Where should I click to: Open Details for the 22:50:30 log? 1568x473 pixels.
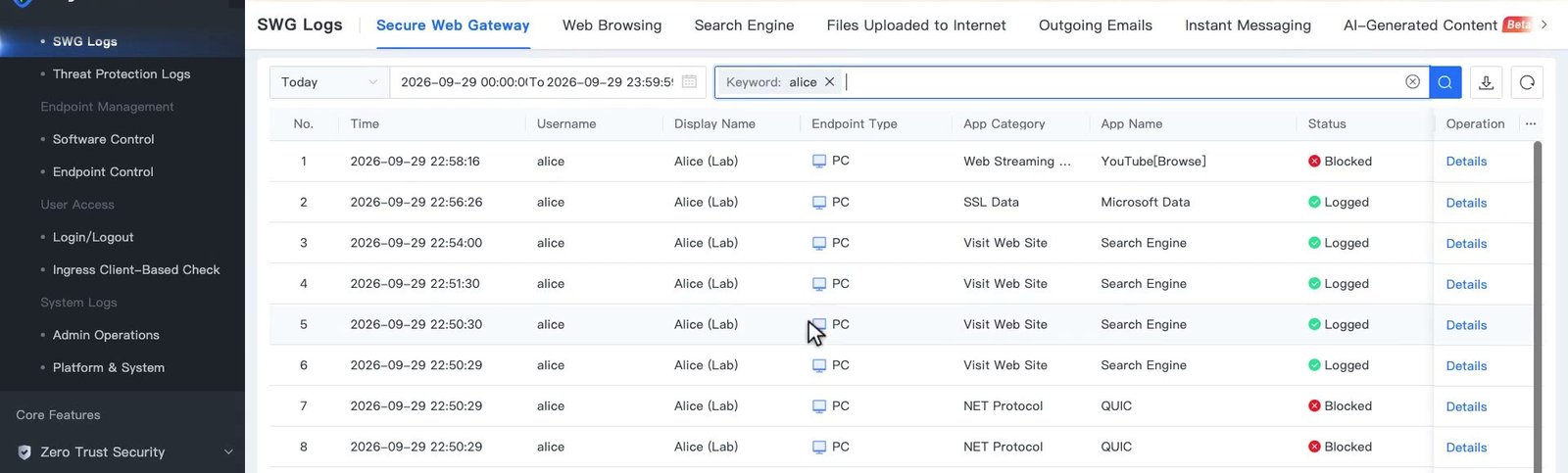1466,325
